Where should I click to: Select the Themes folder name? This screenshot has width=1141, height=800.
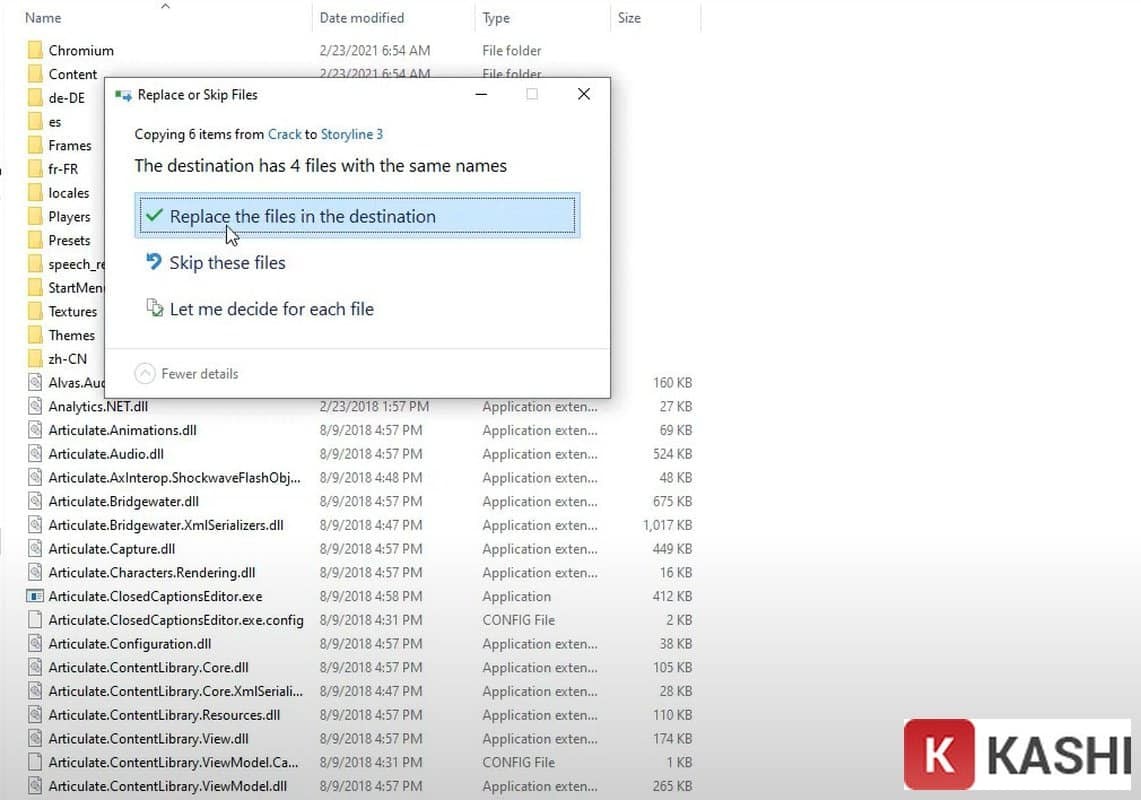click(x=71, y=335)
